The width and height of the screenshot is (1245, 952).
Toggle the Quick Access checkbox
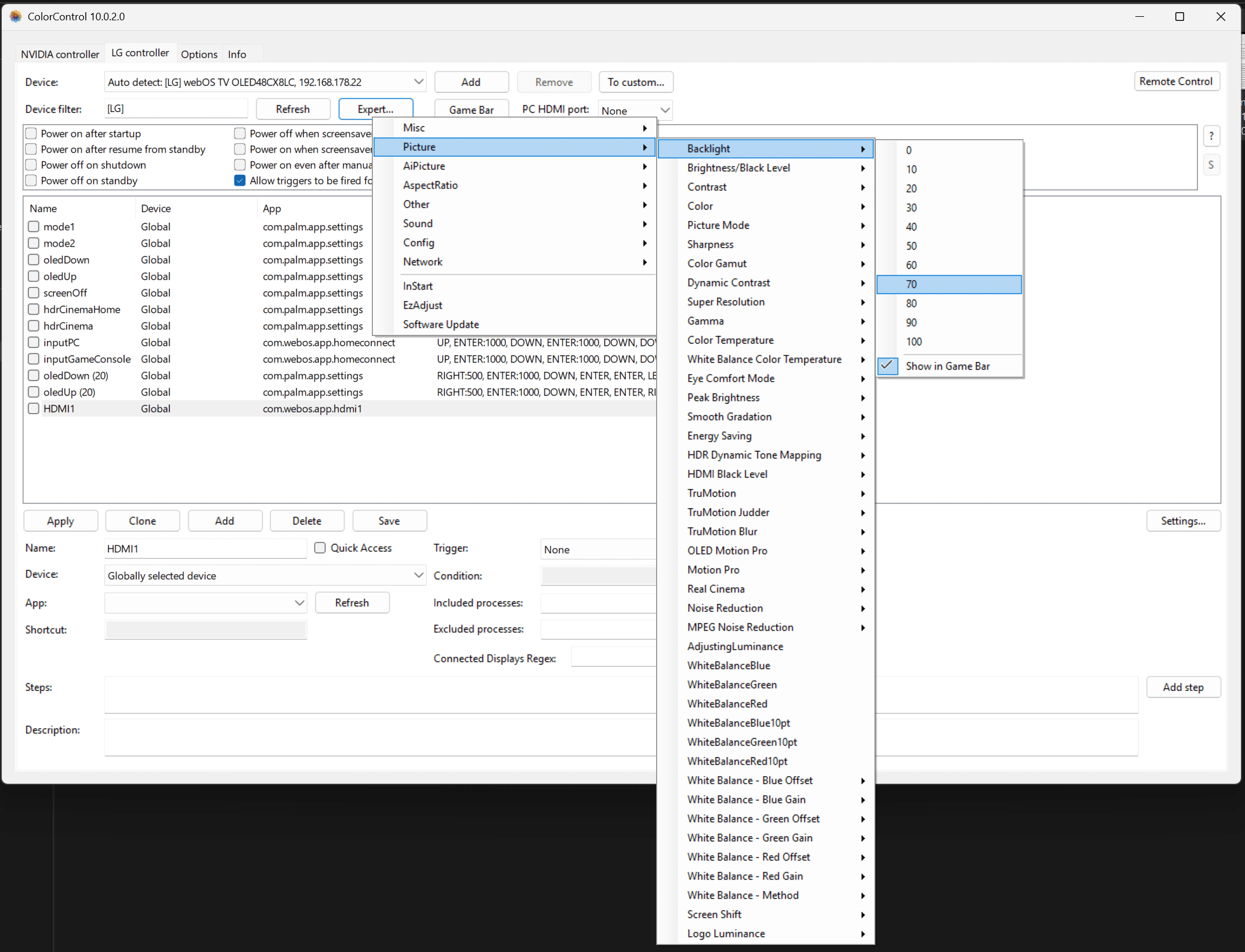pos(320,548)
